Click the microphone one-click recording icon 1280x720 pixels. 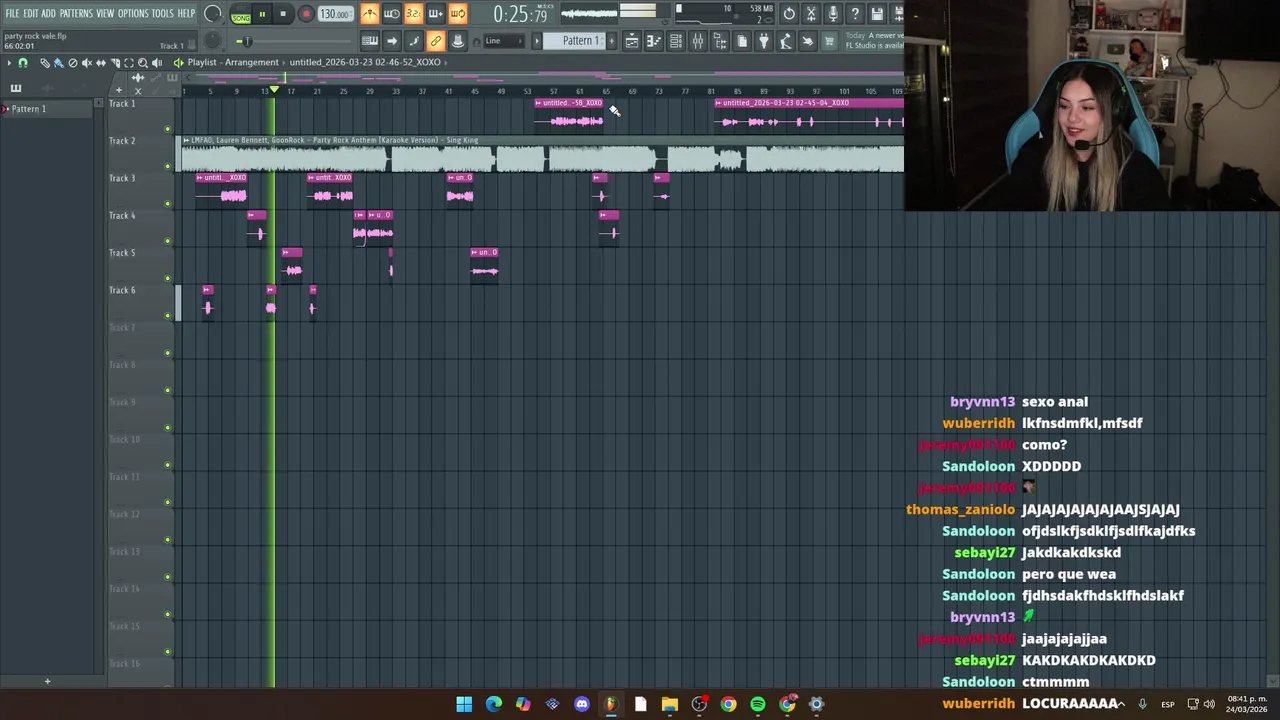[x=833, y=14]
